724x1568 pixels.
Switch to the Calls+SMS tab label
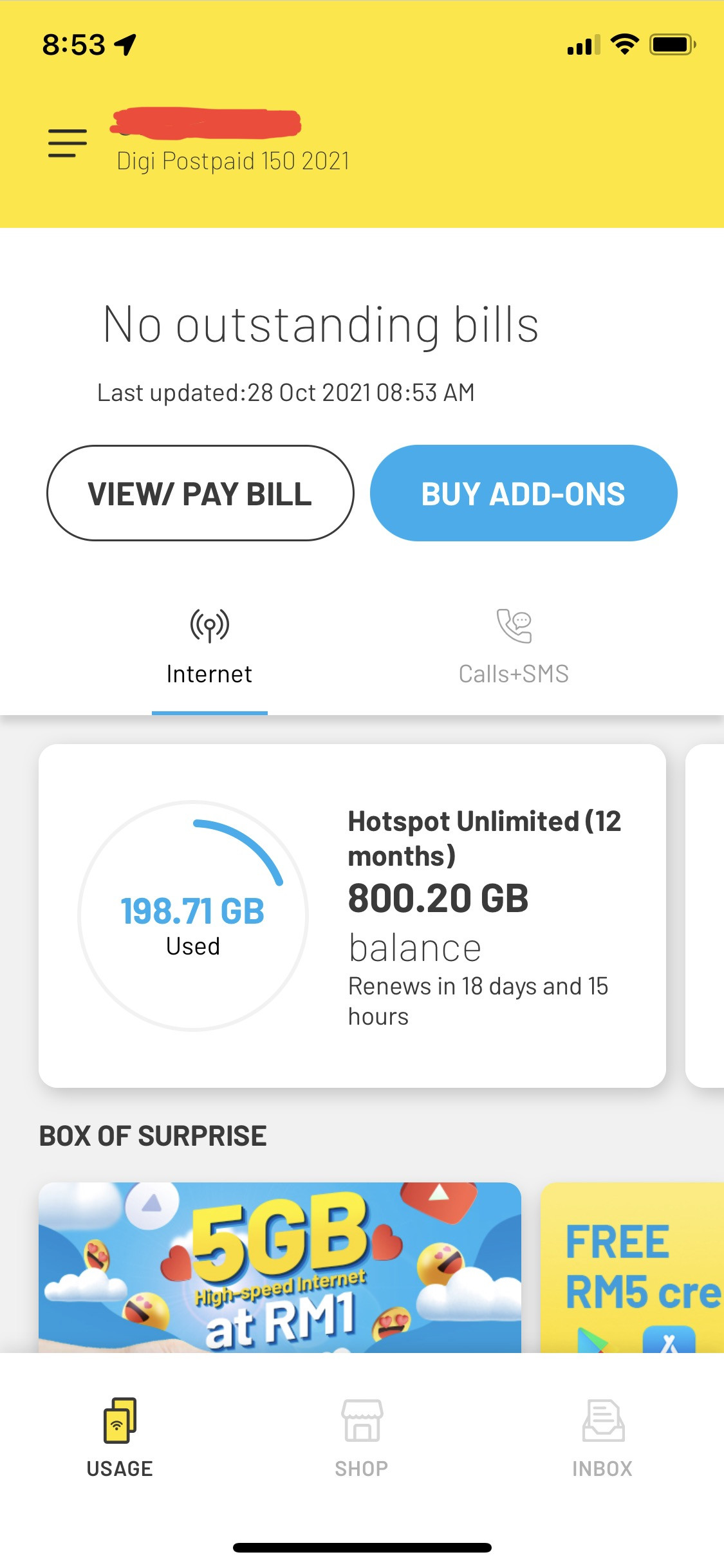[x=514, y=674]
